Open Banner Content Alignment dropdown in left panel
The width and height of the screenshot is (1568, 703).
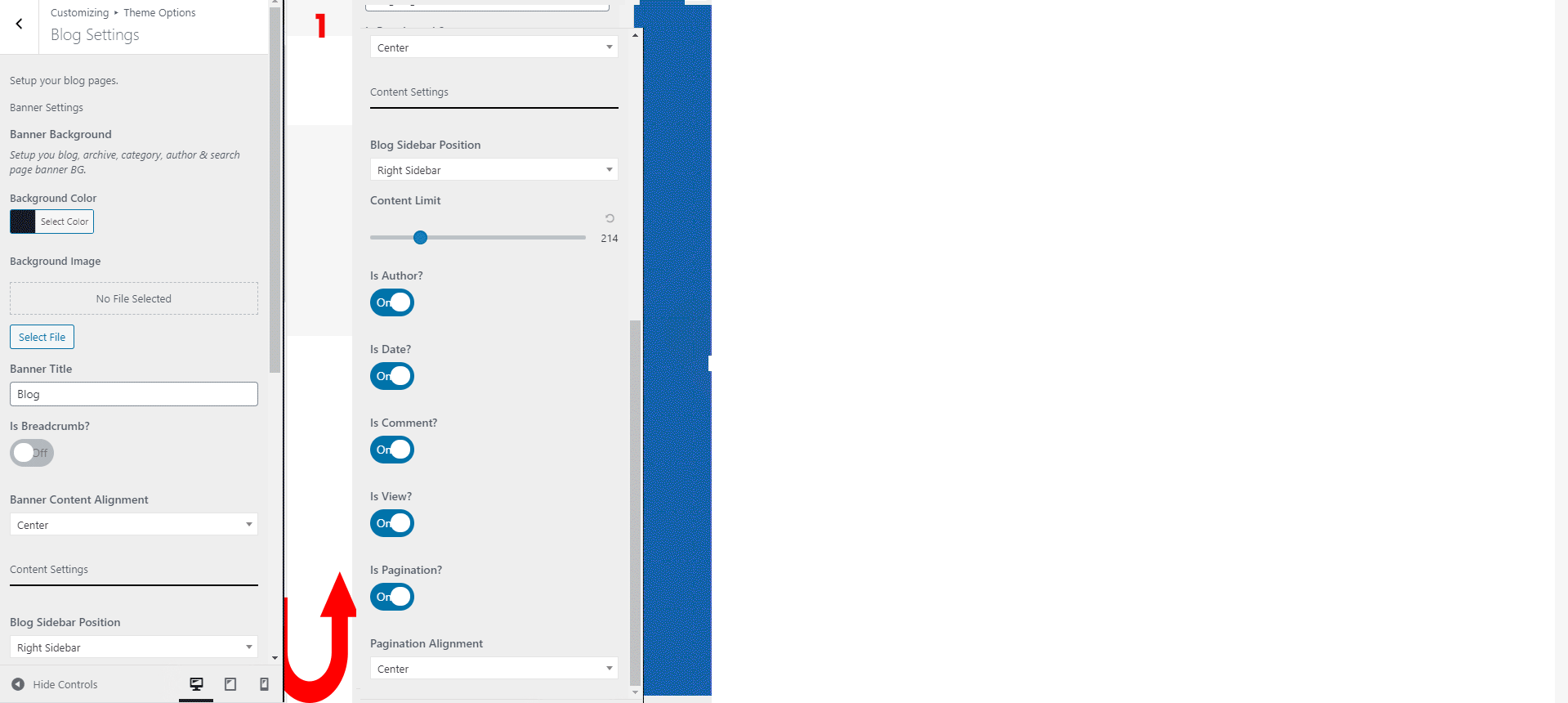134,524
